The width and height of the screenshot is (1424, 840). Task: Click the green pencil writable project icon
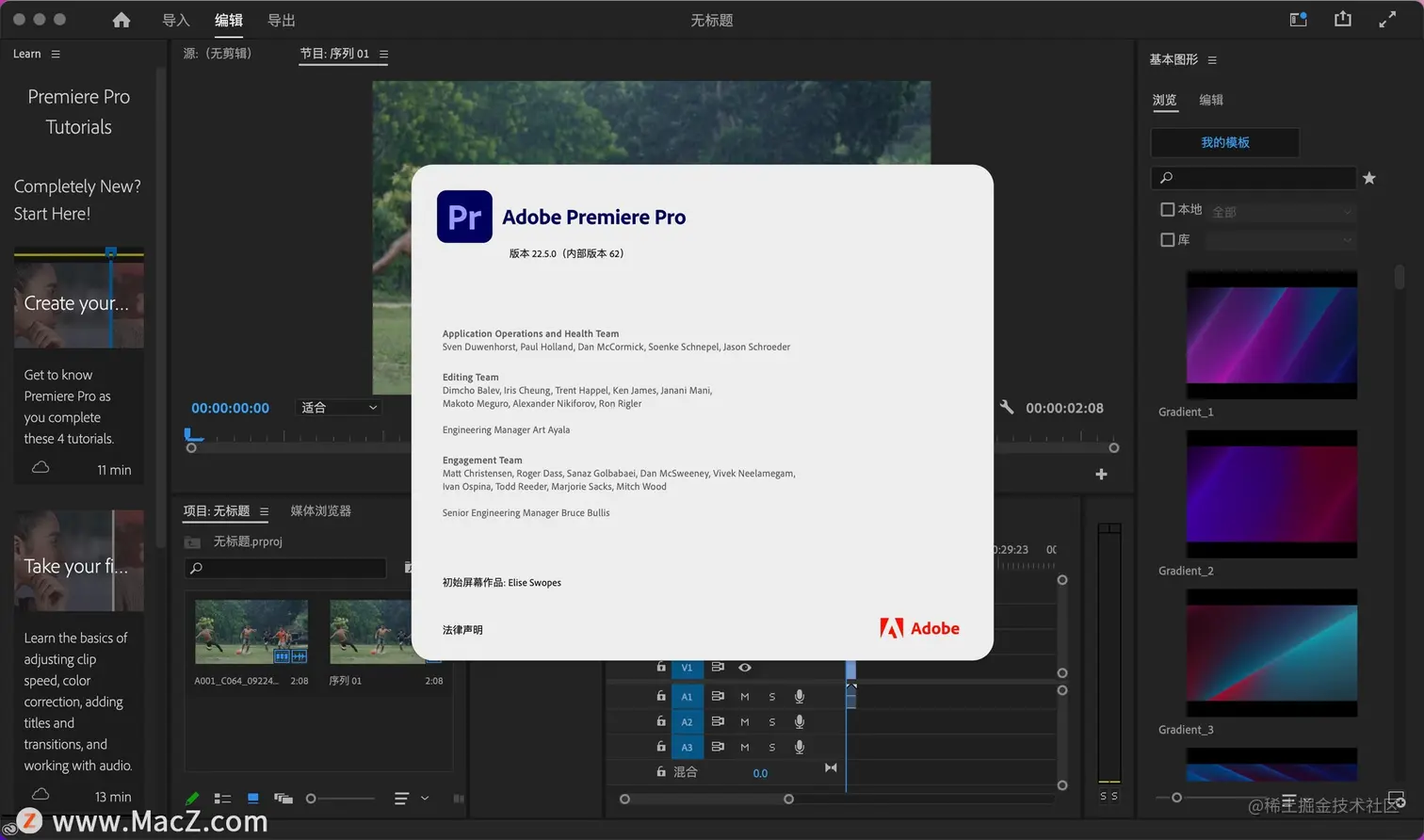[192, 799]
